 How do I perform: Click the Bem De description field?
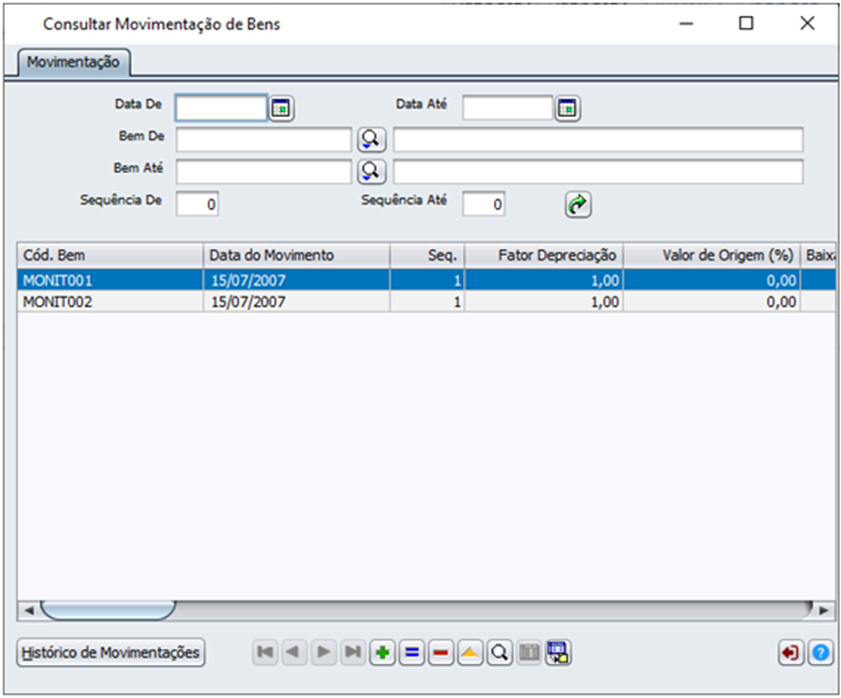598,140
